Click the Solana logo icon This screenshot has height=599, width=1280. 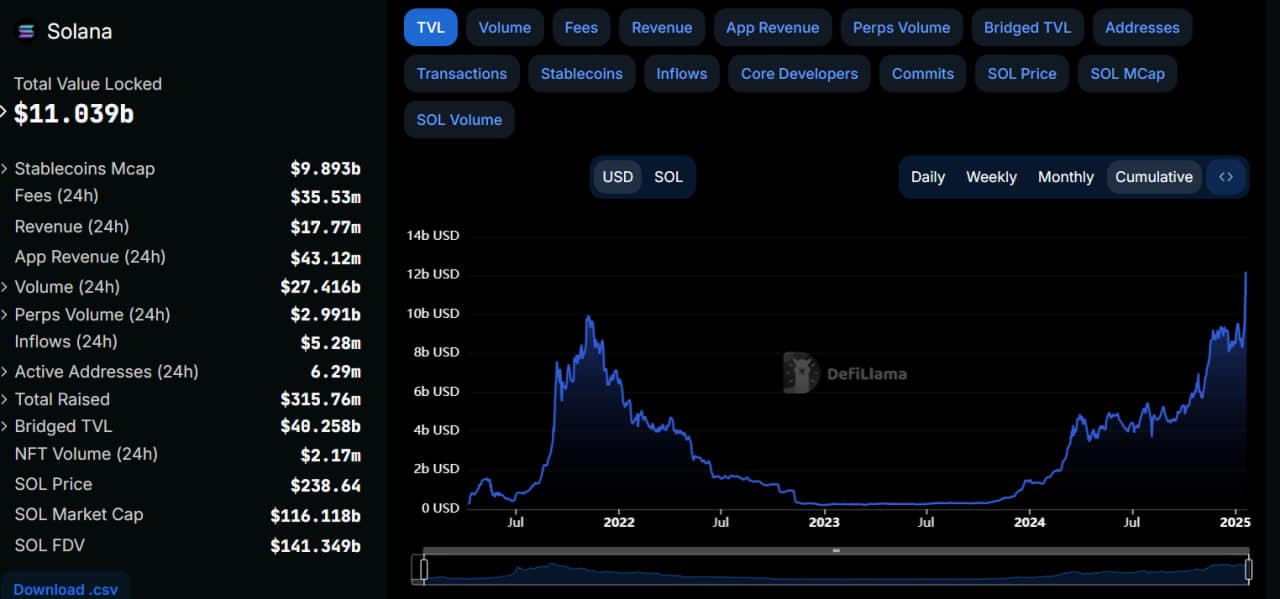[26, 32]
